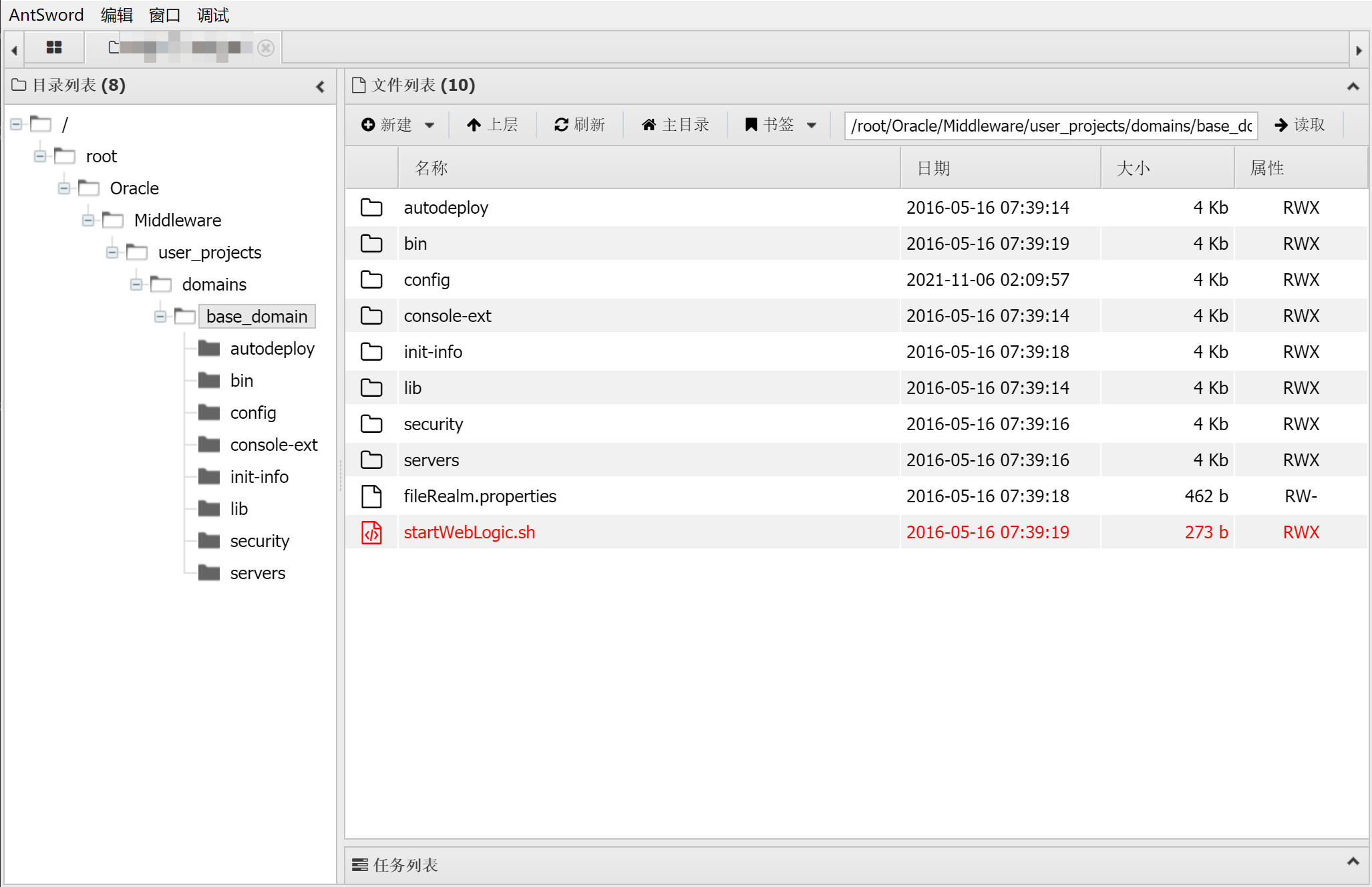Image resolution: width=1372 pixels, height=887 pixels.
Task: Jump to home directory (主目录) icon
Action: click(x=649, y=125)
